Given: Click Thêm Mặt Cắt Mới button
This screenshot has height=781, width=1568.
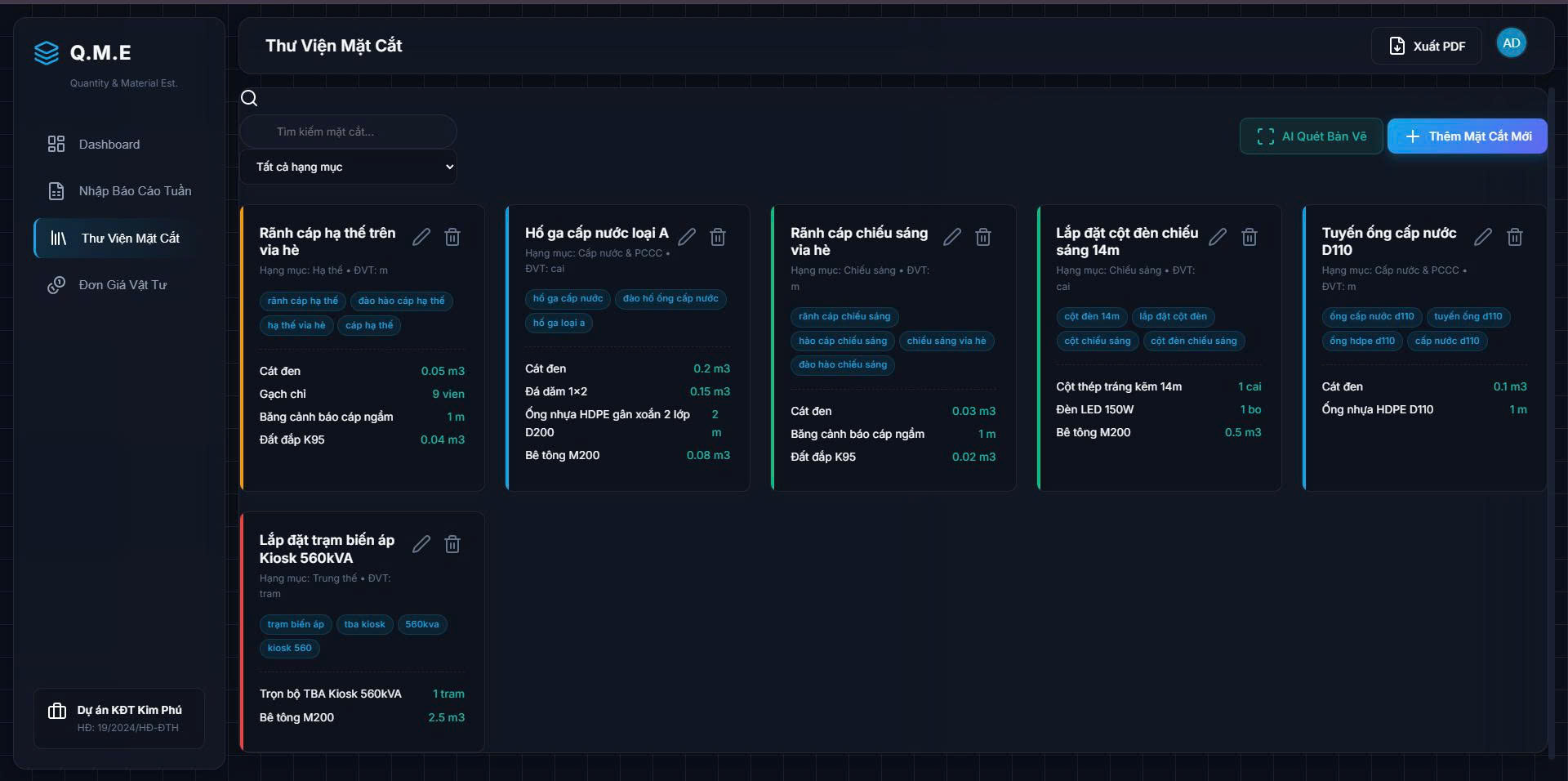Looking at the screenshot, I should [x=1468, y=136].
